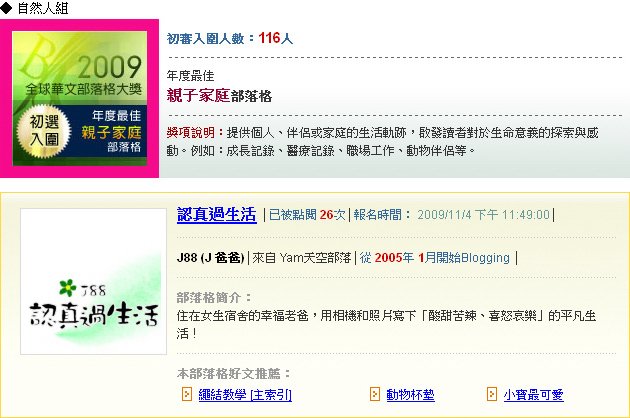Click the green flower logo in thumbnail
The width and height of the screenshot is (630, 418).
(68, 287)
